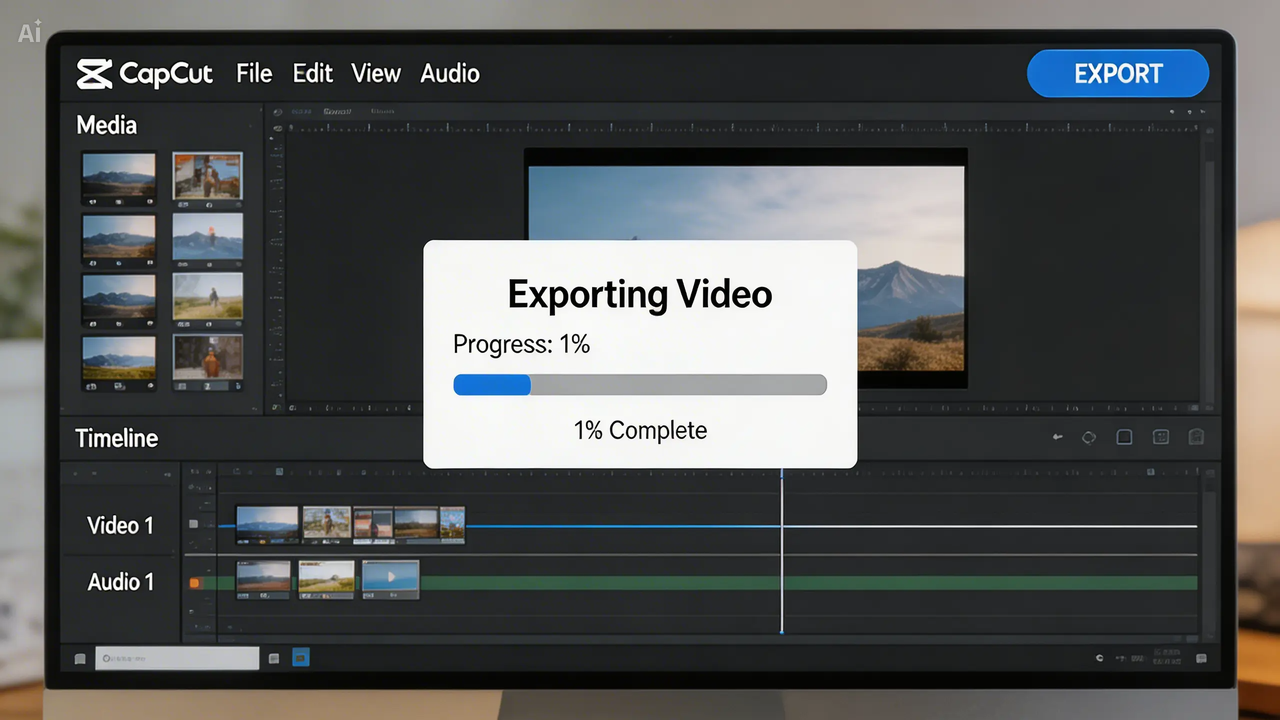The image size is (1280, 720).
Task: Open the Audio menu
Action: (x=449, y=73)
